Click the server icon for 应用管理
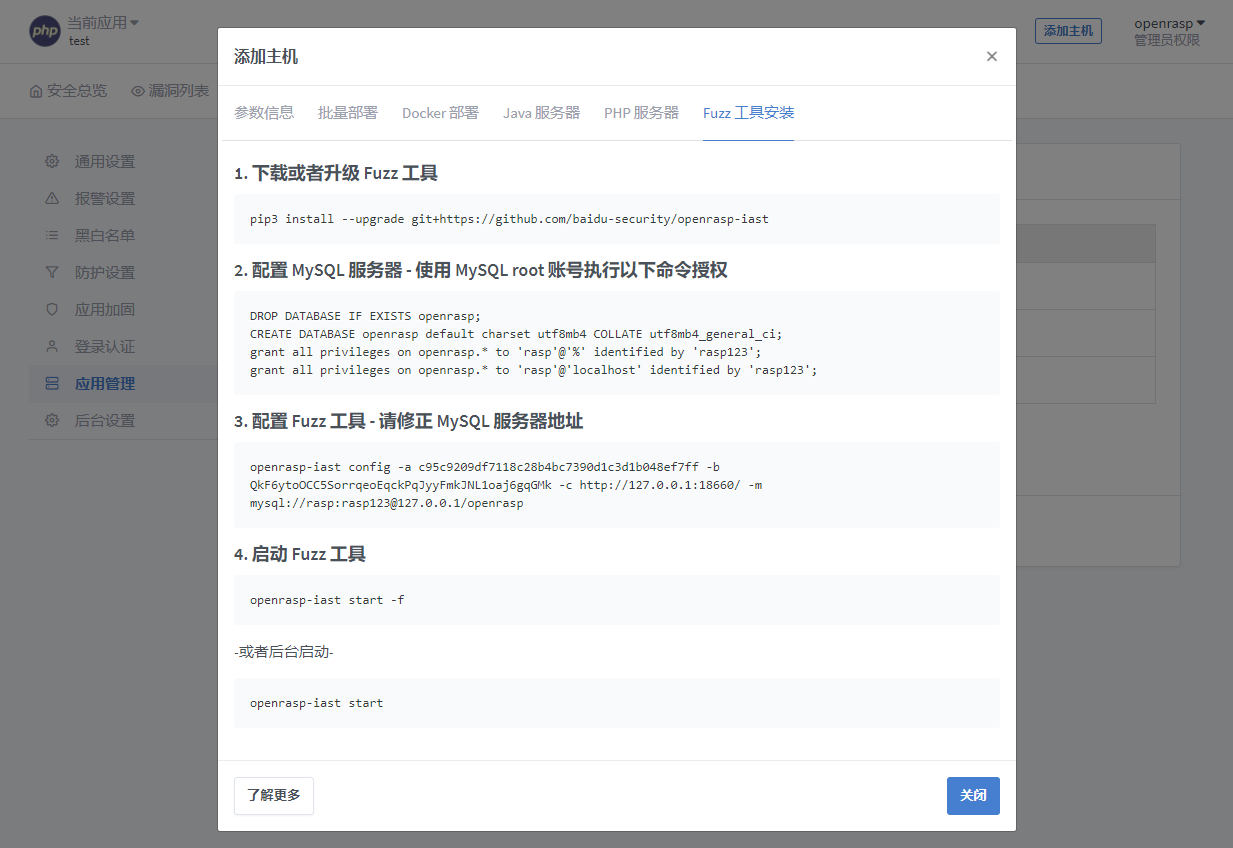The image size is (1233, 848). [x=52, y=383]
